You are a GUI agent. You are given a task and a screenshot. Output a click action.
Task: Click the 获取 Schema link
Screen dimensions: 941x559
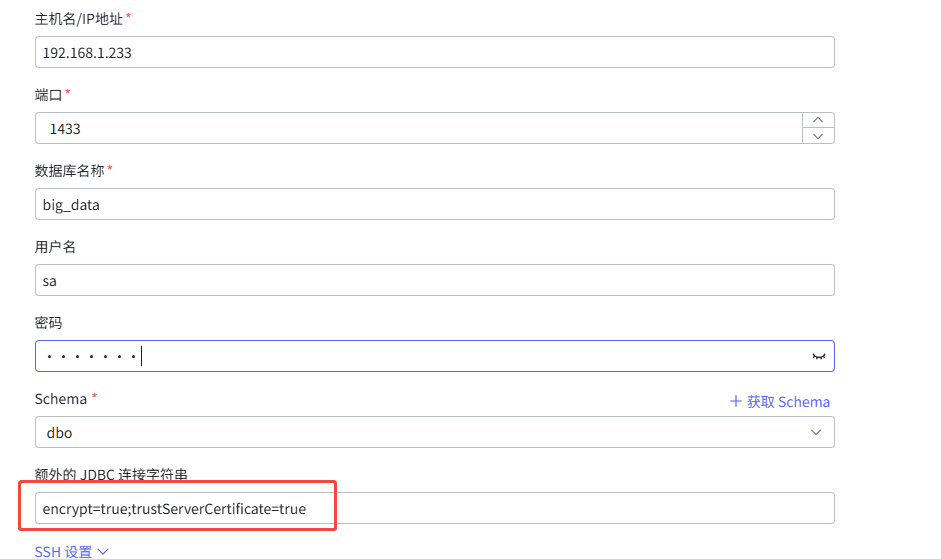780,402
